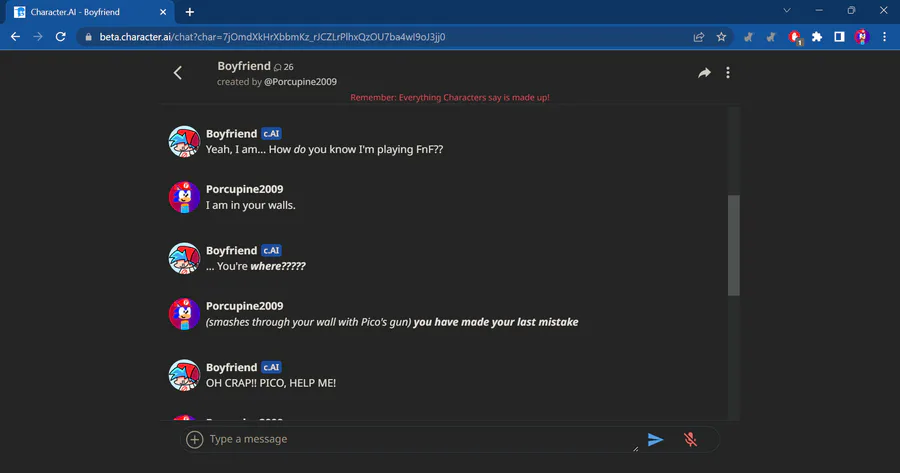Screen dimensions: 900x473
Task: Open the chat's three-dot options menu
Action: click(728, 73)
